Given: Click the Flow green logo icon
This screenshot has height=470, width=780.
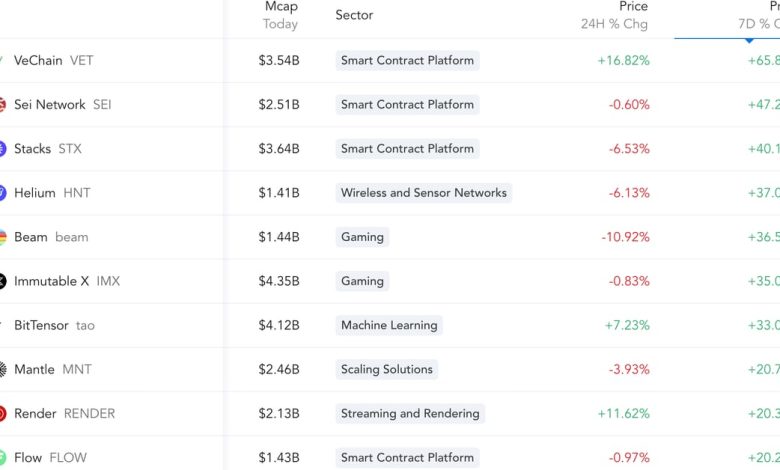Looking at the screenshot, I should pyautogui.click(x=2, y=457).
